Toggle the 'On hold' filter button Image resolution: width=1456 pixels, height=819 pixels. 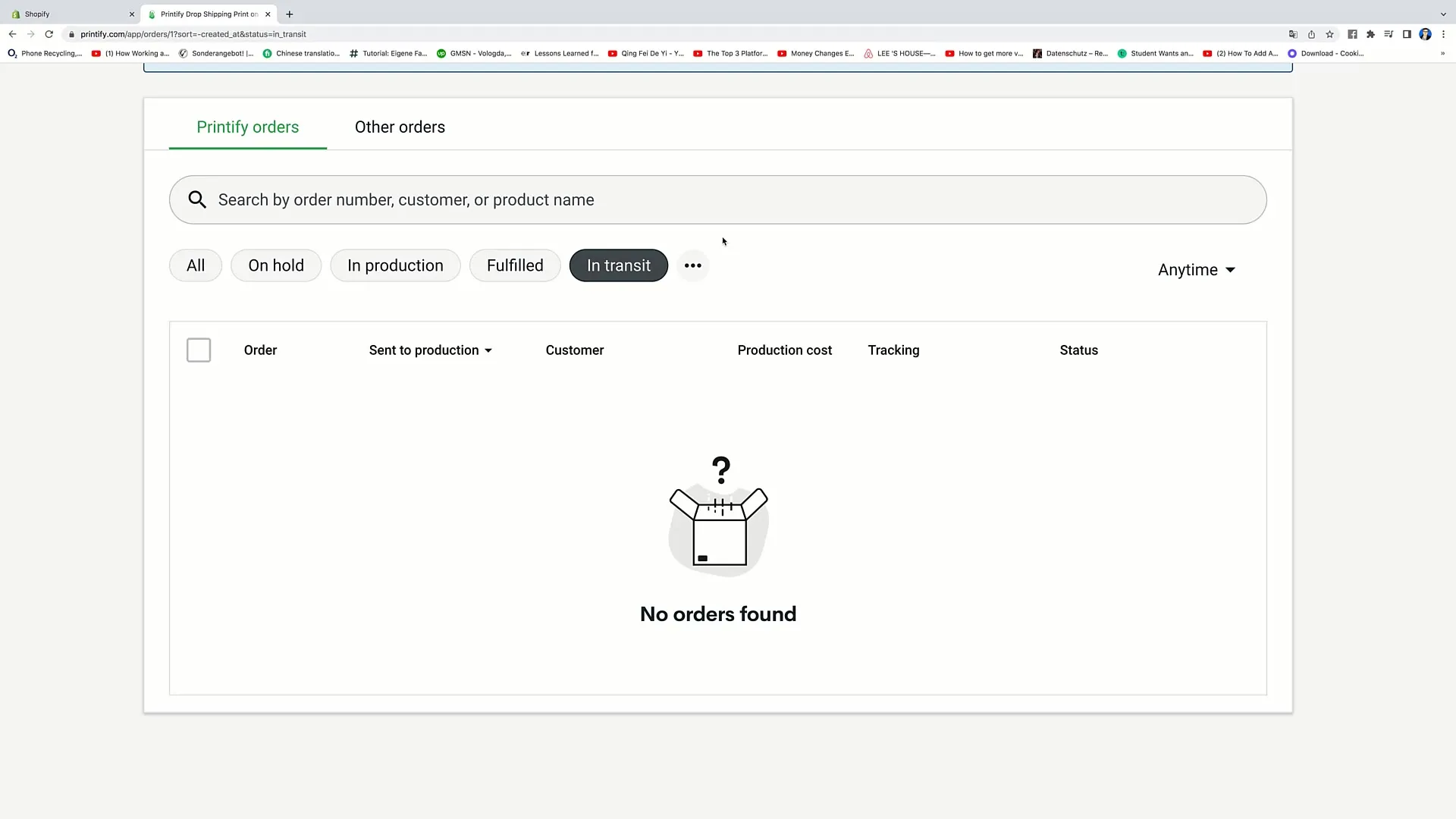coord(276,265)
